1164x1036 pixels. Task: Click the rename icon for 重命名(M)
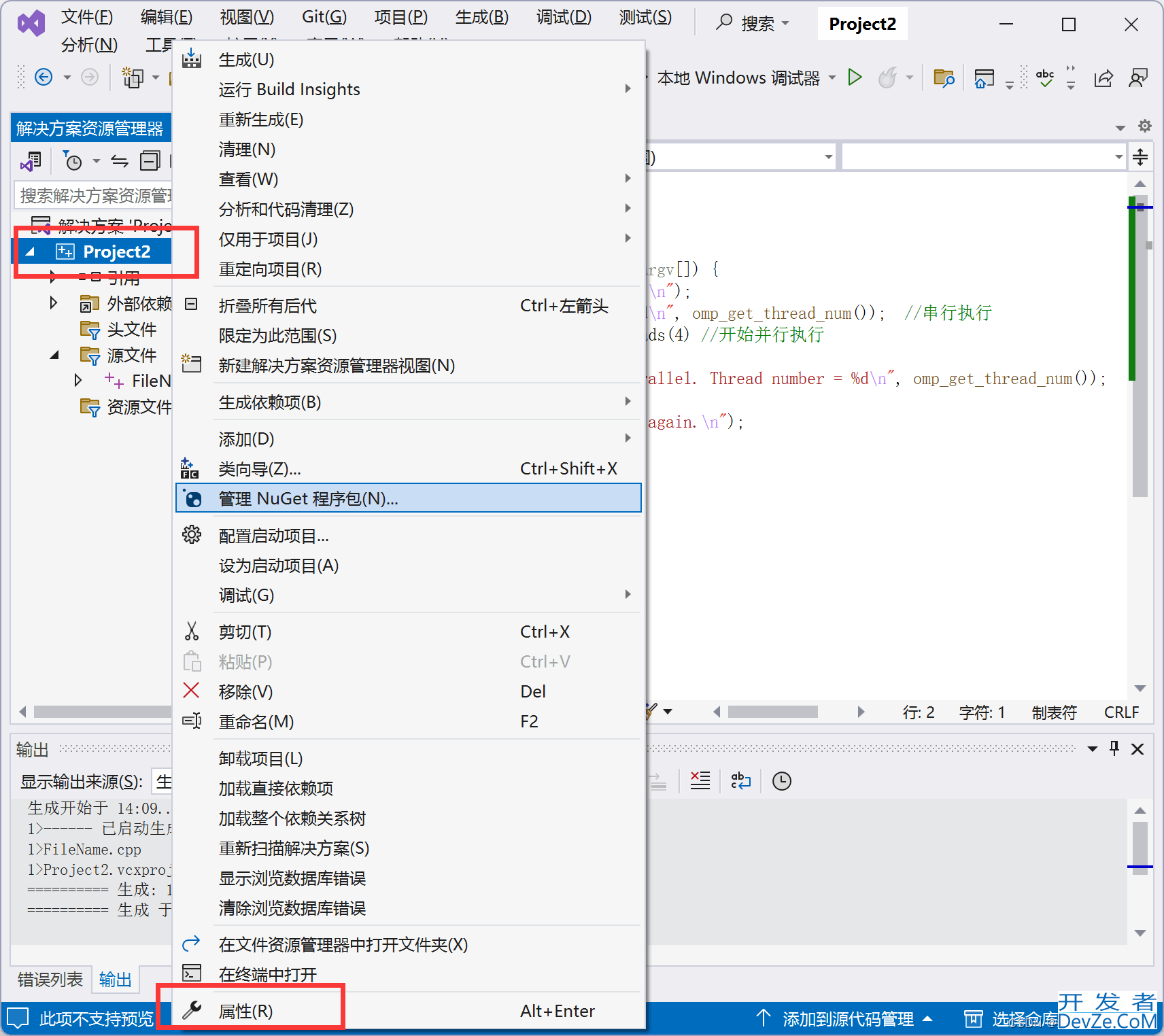(x=192, y=721)
